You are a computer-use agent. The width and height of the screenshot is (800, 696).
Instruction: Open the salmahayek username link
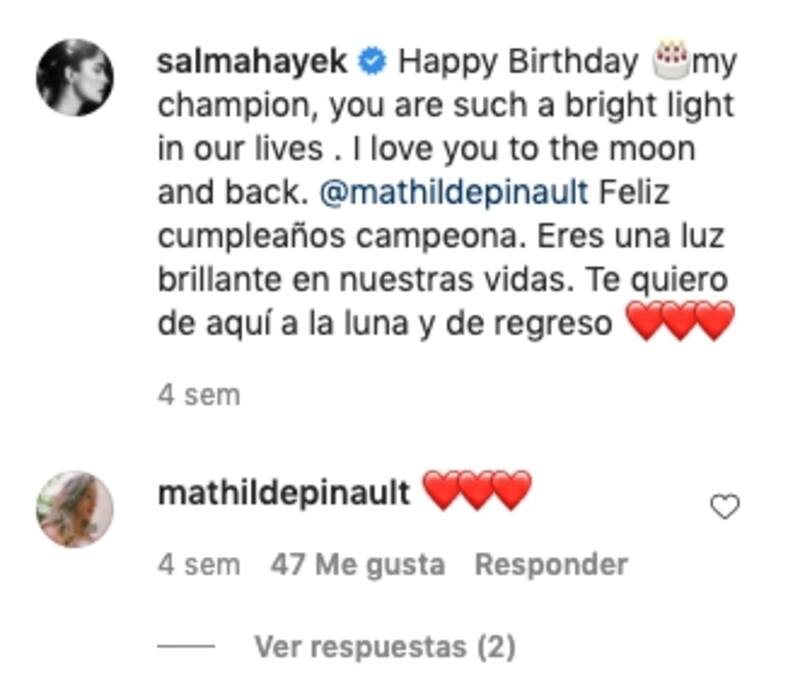(253, 61)
